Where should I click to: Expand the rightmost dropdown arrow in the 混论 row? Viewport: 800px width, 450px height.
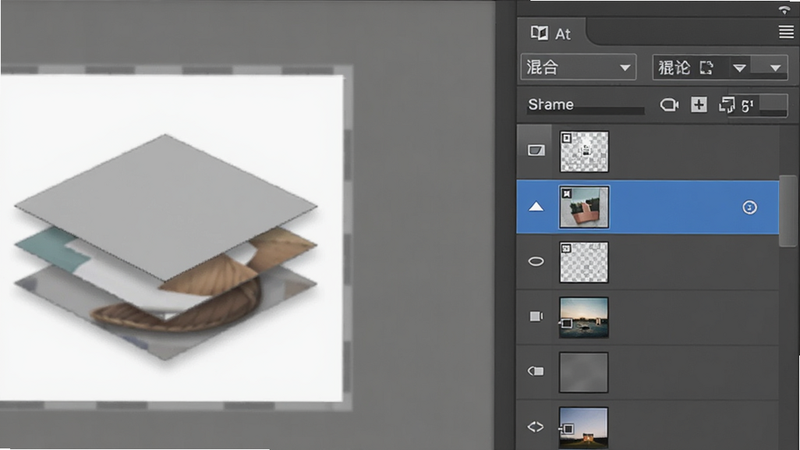point(775,68)
